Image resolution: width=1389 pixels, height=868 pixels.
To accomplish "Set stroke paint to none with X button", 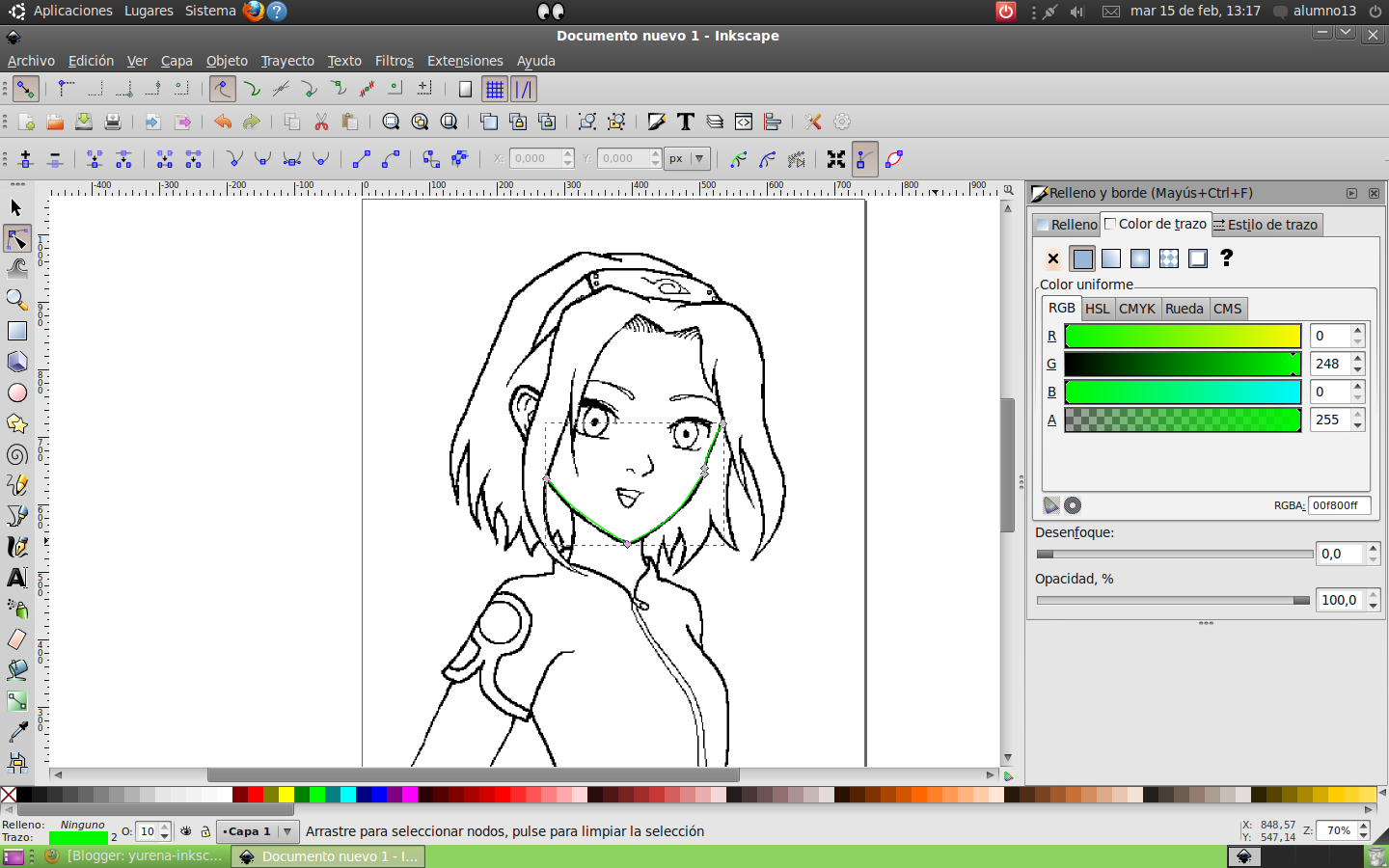I will (1052, 258).
